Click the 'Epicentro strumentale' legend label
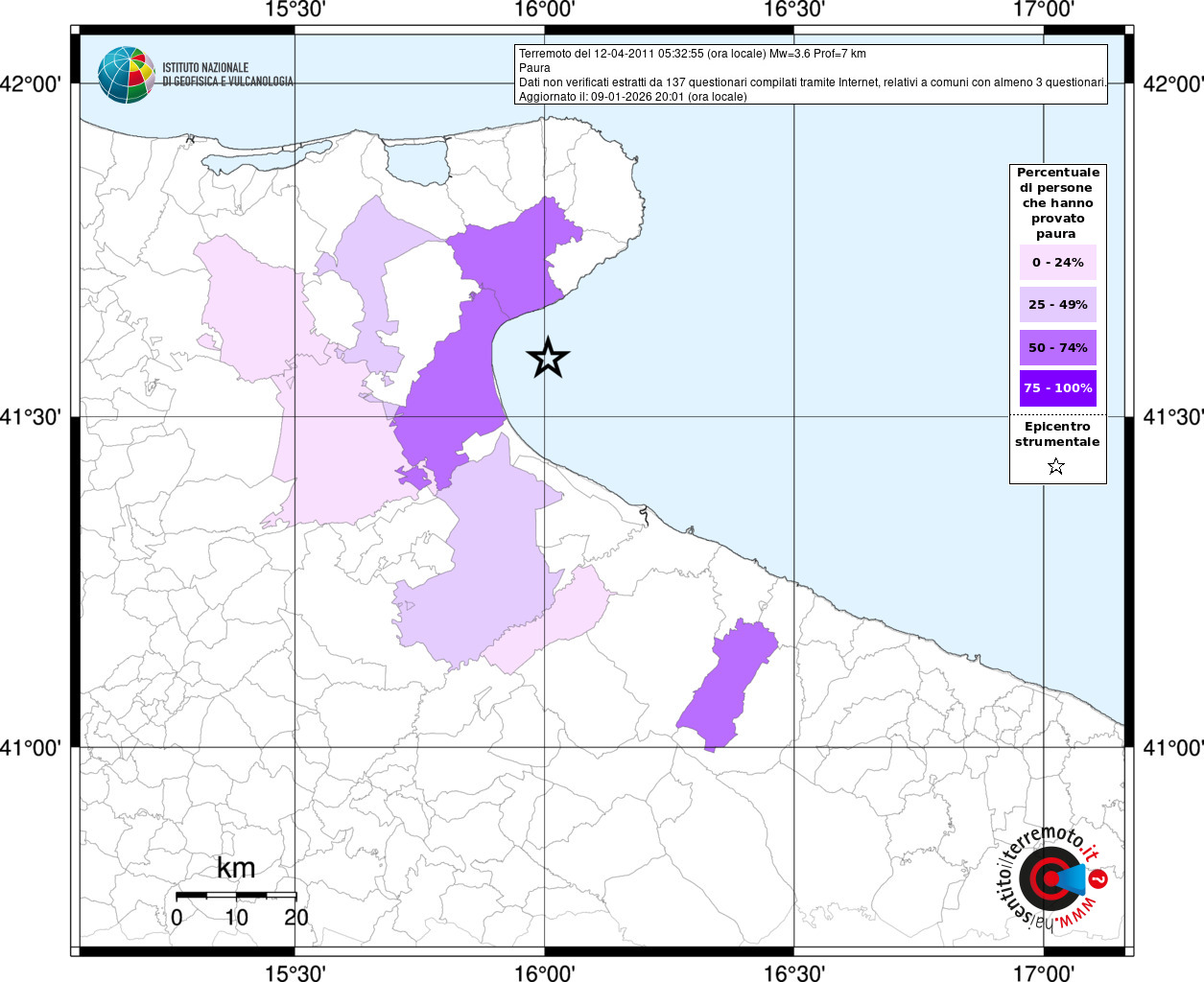 click(1057, 434)
